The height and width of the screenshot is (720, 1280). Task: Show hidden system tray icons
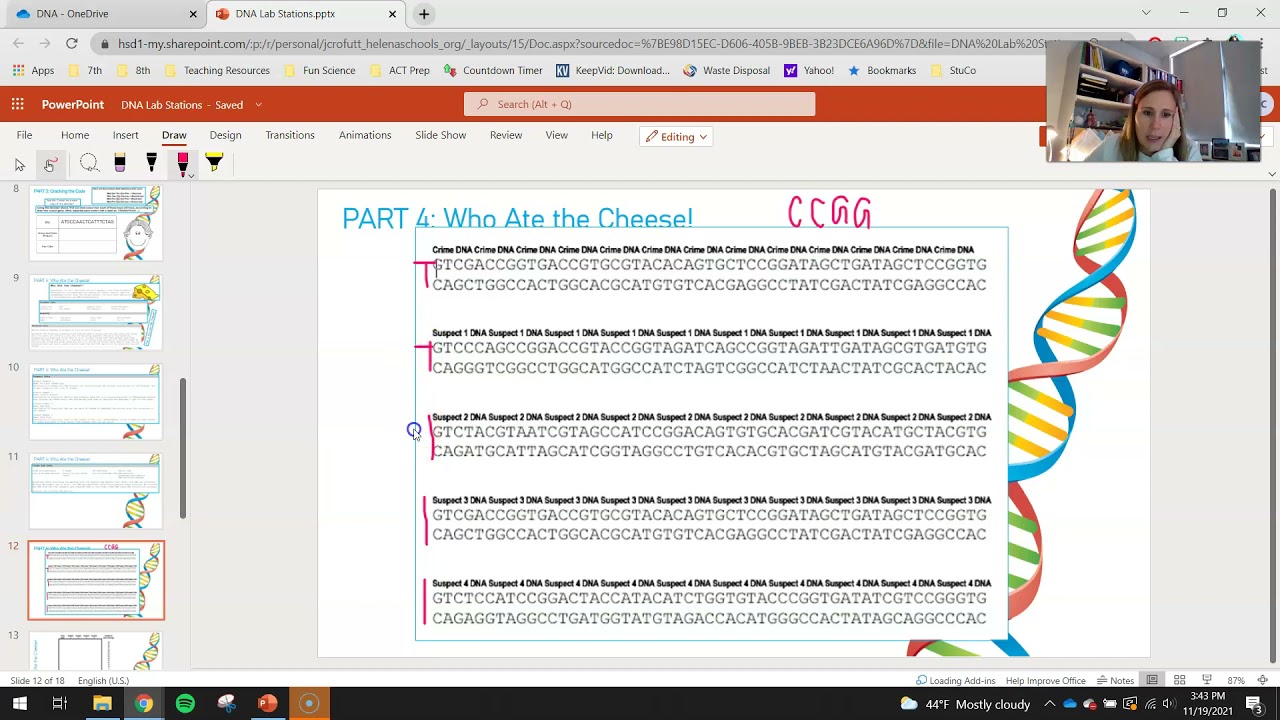(1049, 704)
